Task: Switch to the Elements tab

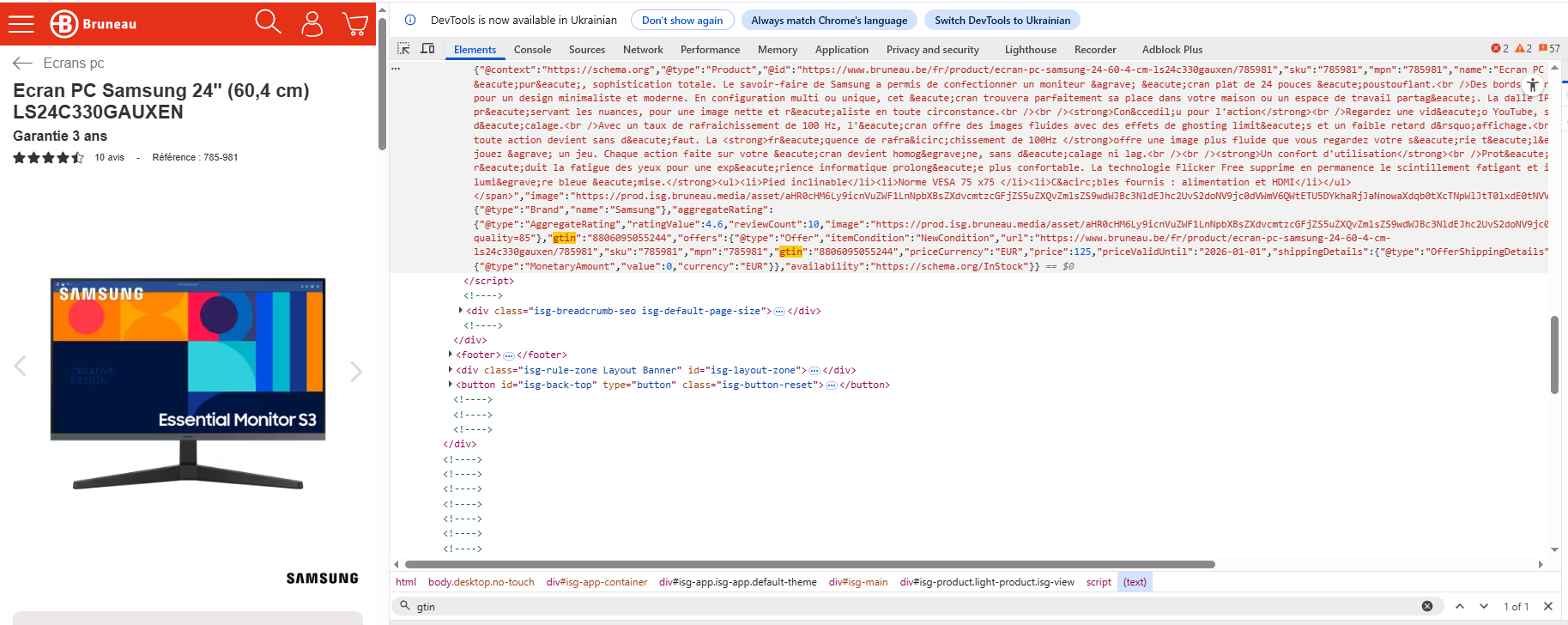Action: pyautogui.click(x=475, y=50)
